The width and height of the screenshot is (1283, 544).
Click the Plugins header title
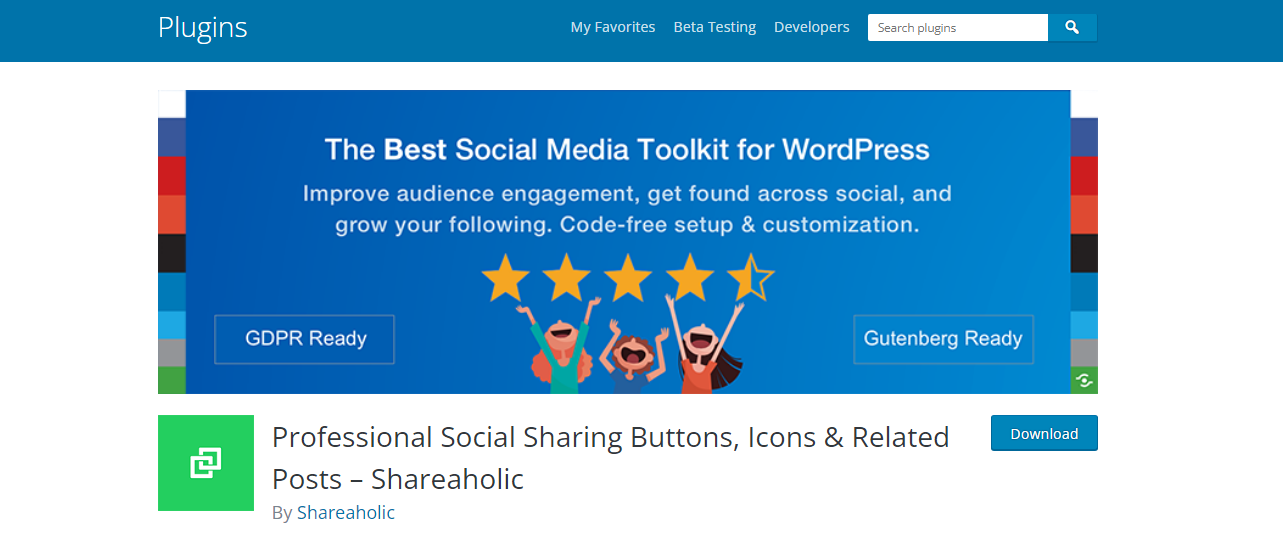pos(203,28)
